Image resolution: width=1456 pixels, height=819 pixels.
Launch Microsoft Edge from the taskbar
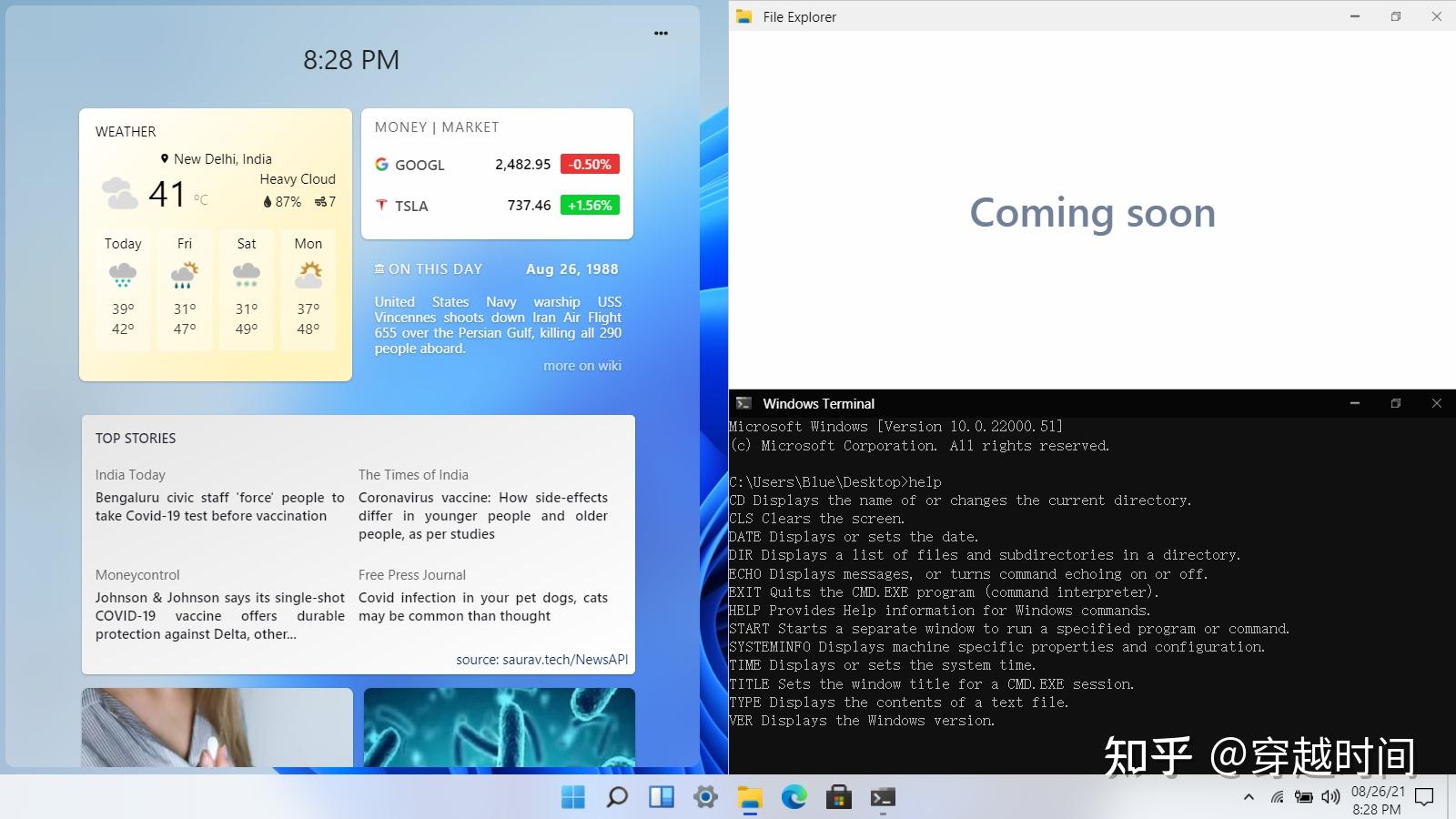tap(794, 797)
